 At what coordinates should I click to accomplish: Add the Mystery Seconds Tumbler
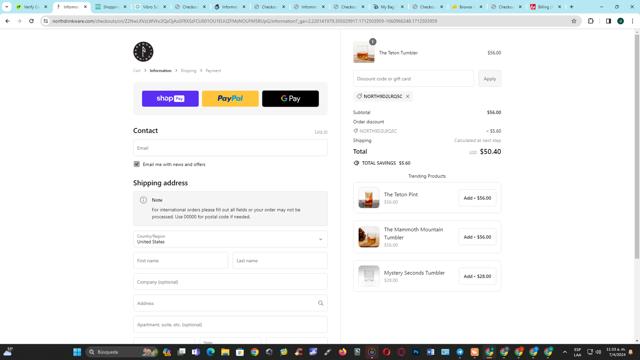point(477,276)
